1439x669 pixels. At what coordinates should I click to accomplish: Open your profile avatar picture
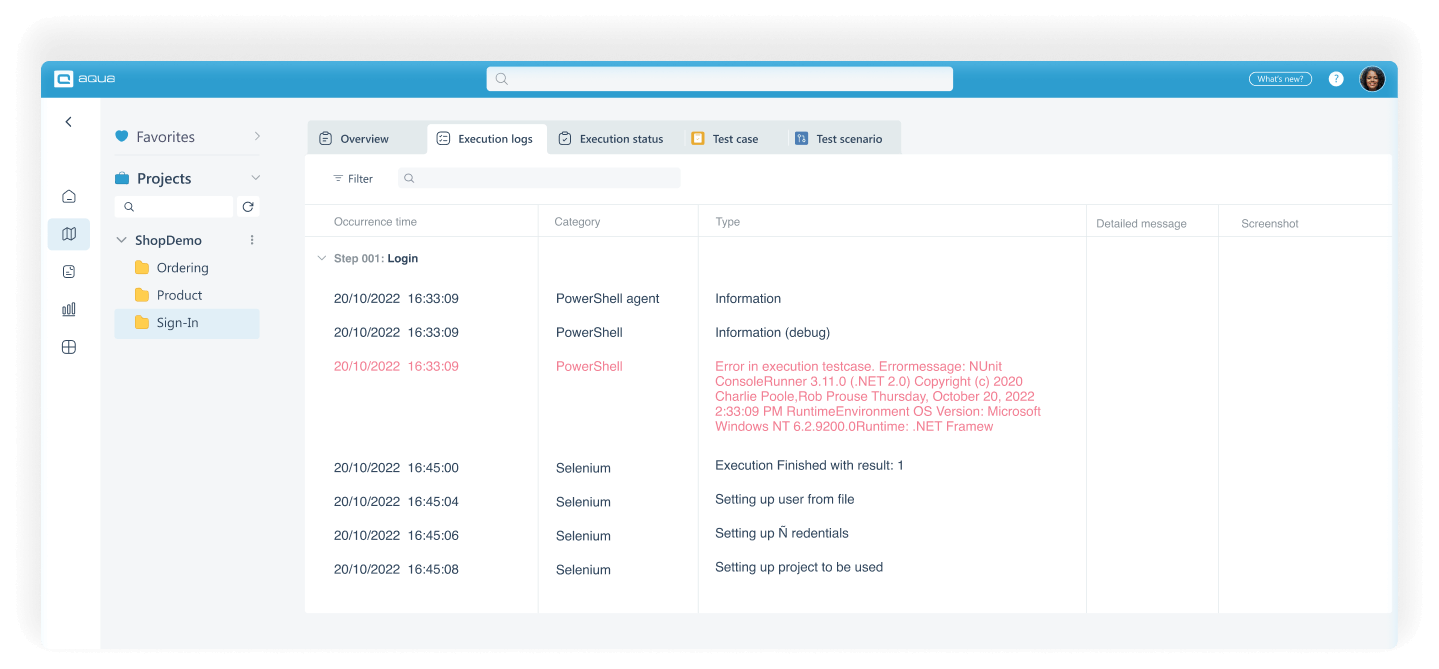[1373, 78]
